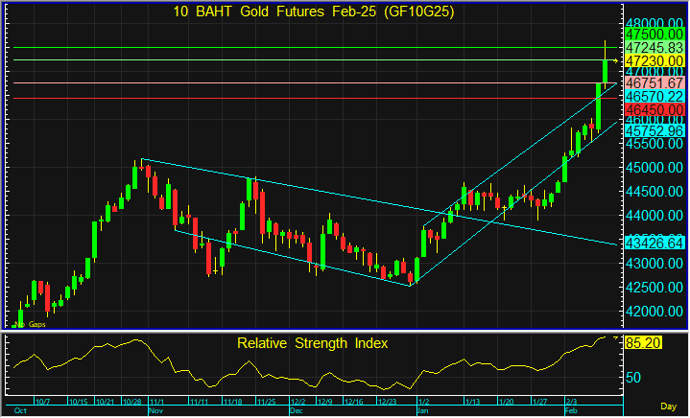The image size is (690, 418).
Task: Click the Feb month label on axis
Action: click(x=572, y=410)
